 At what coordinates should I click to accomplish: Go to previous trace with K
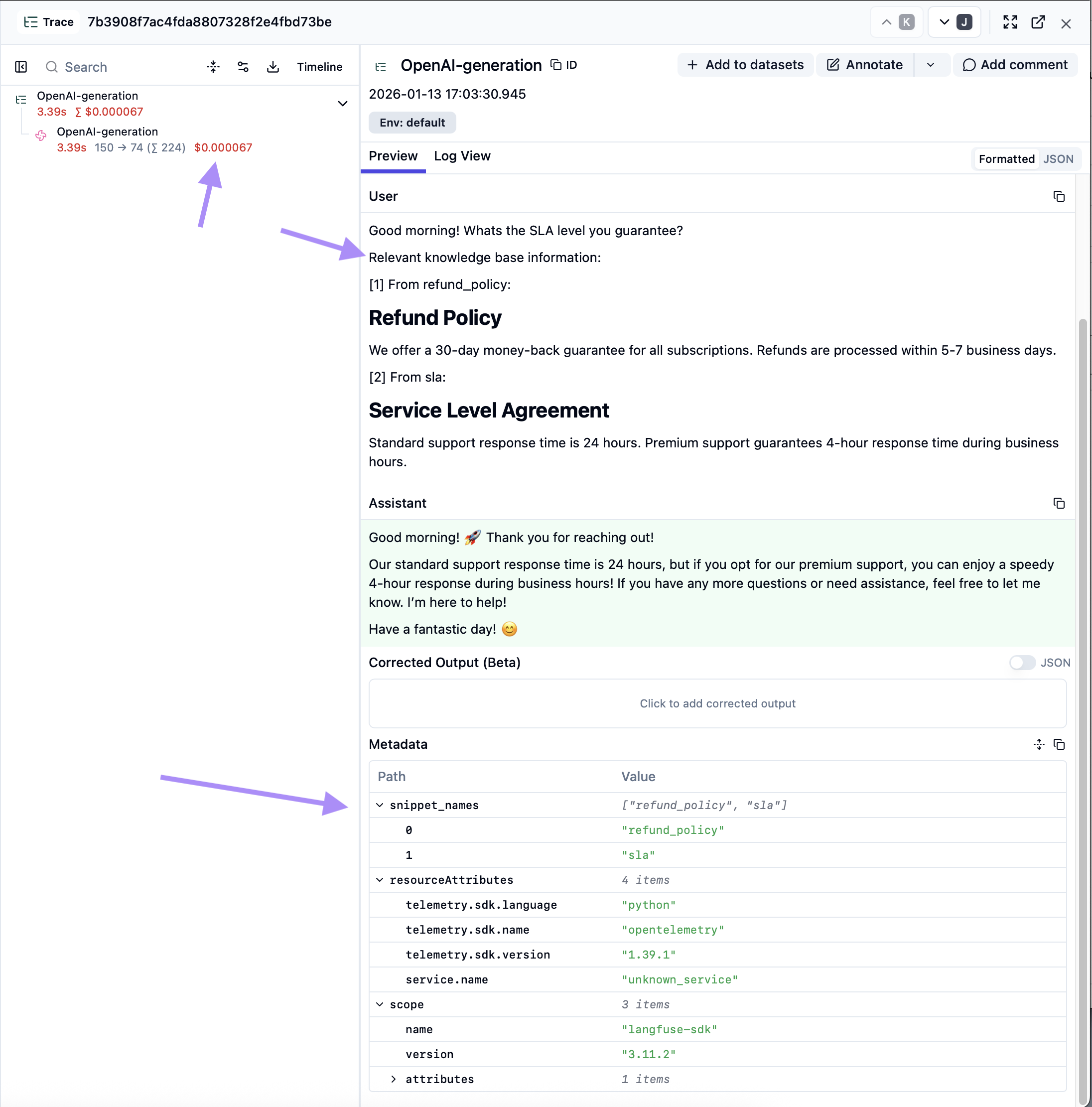[x=897, y=22]
